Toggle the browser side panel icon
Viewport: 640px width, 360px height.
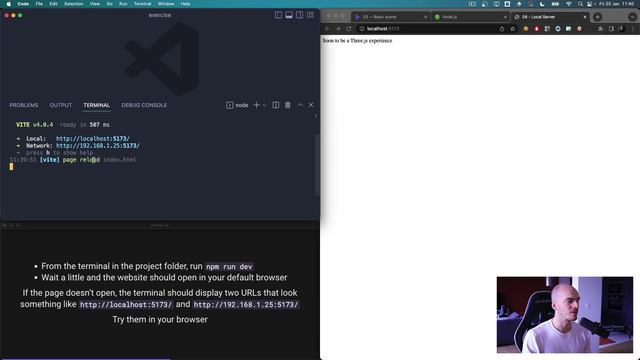click(x=611, y=29)
